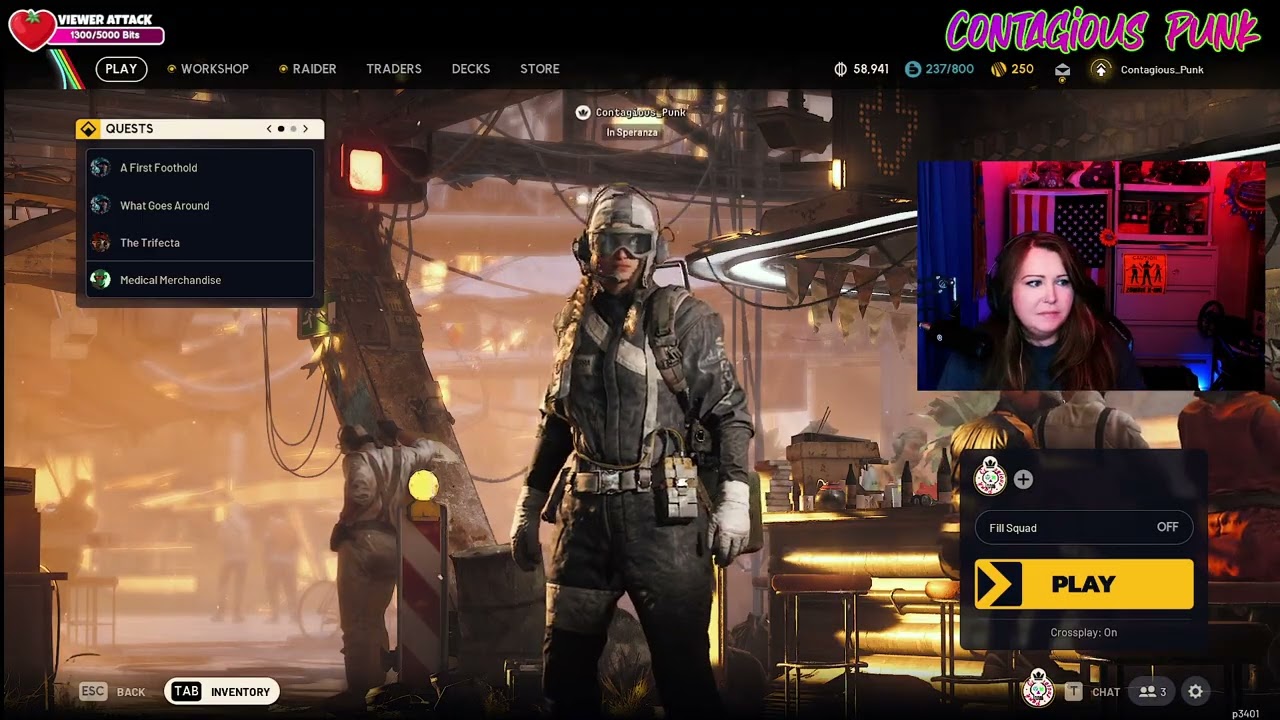
Task: Click the yellow Quests diamond icon
Action: pos(89,129)
